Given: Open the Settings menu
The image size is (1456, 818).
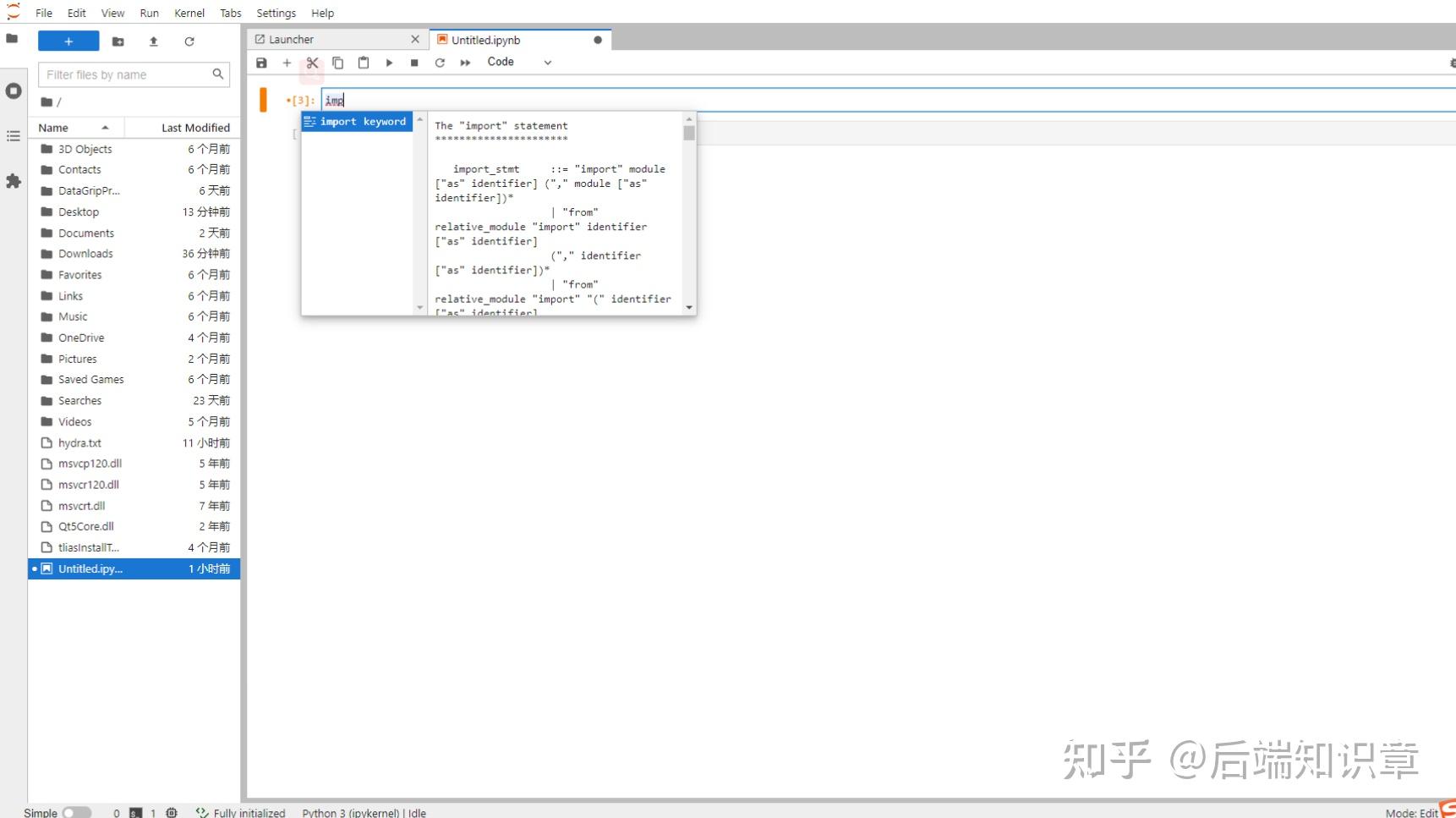Looking at the screenshot, I should pos(276,13).
